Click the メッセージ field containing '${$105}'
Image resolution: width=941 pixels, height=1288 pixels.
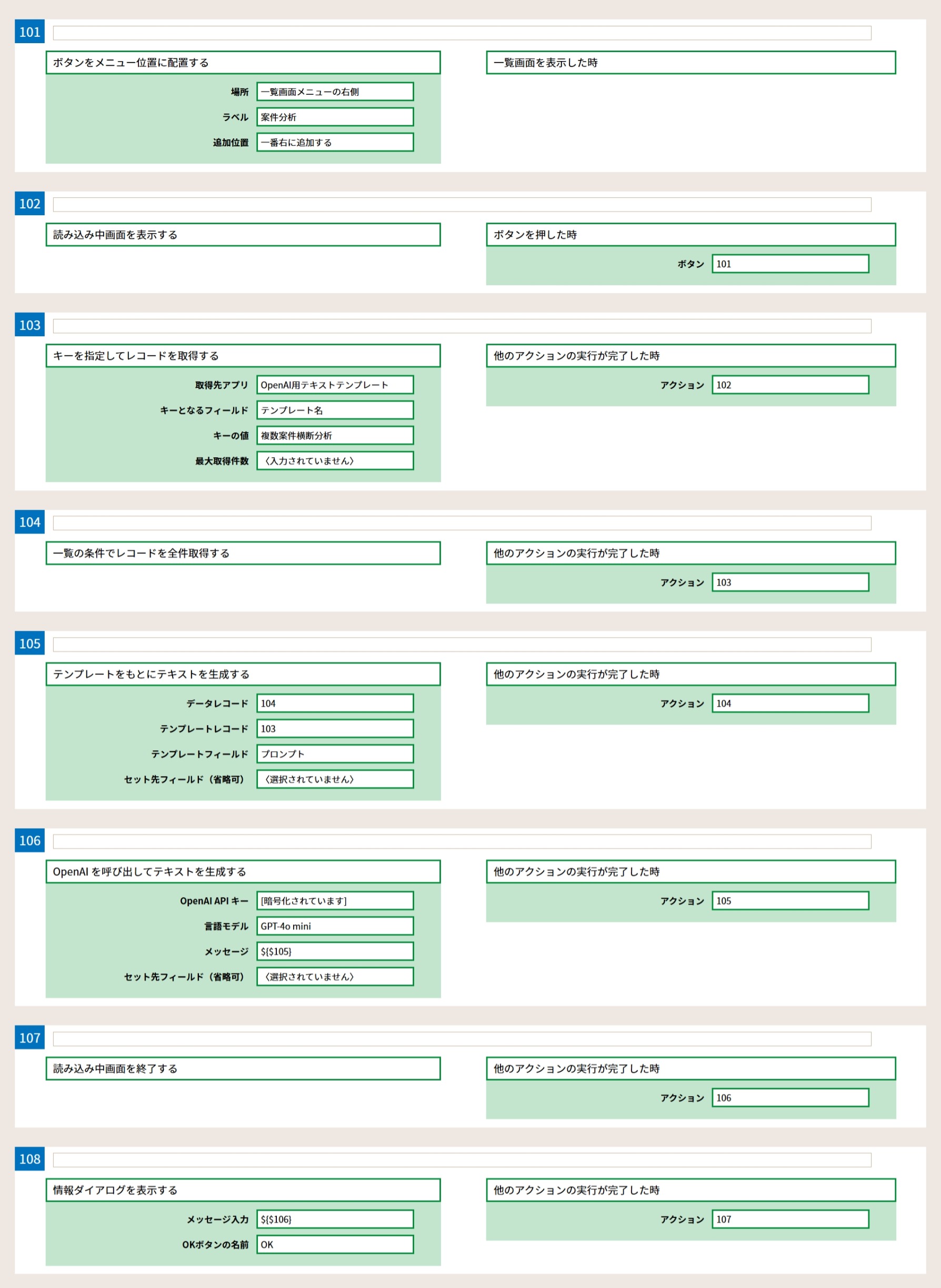coord(334,951)
